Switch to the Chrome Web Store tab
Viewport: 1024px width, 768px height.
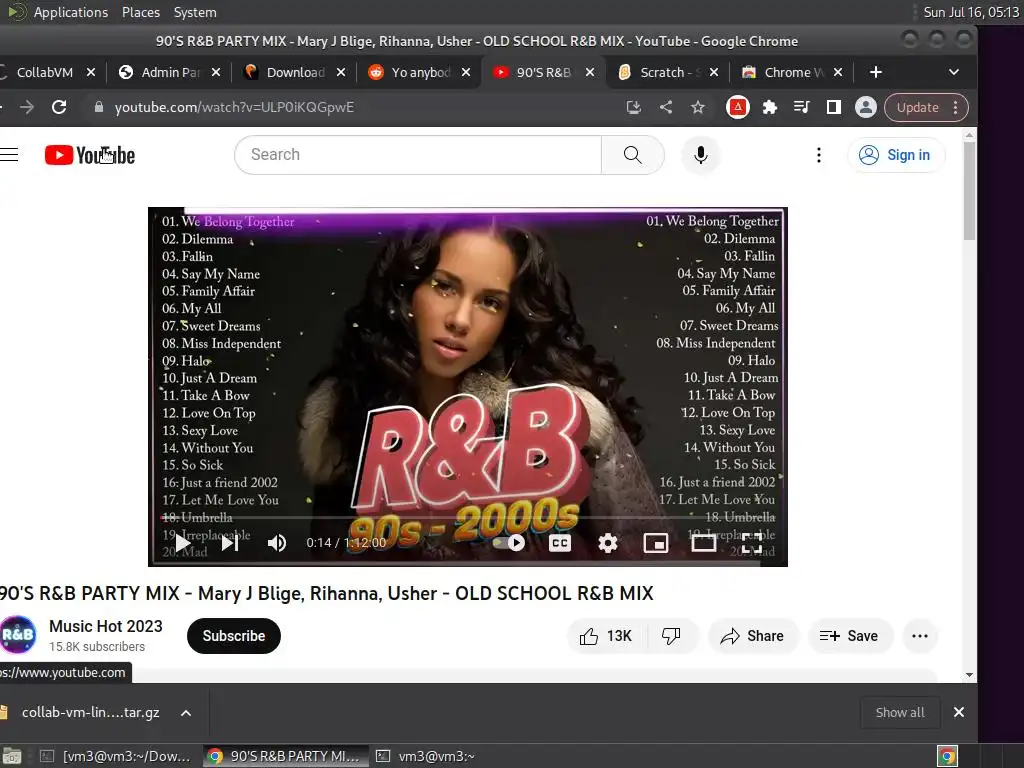[793, 72]
